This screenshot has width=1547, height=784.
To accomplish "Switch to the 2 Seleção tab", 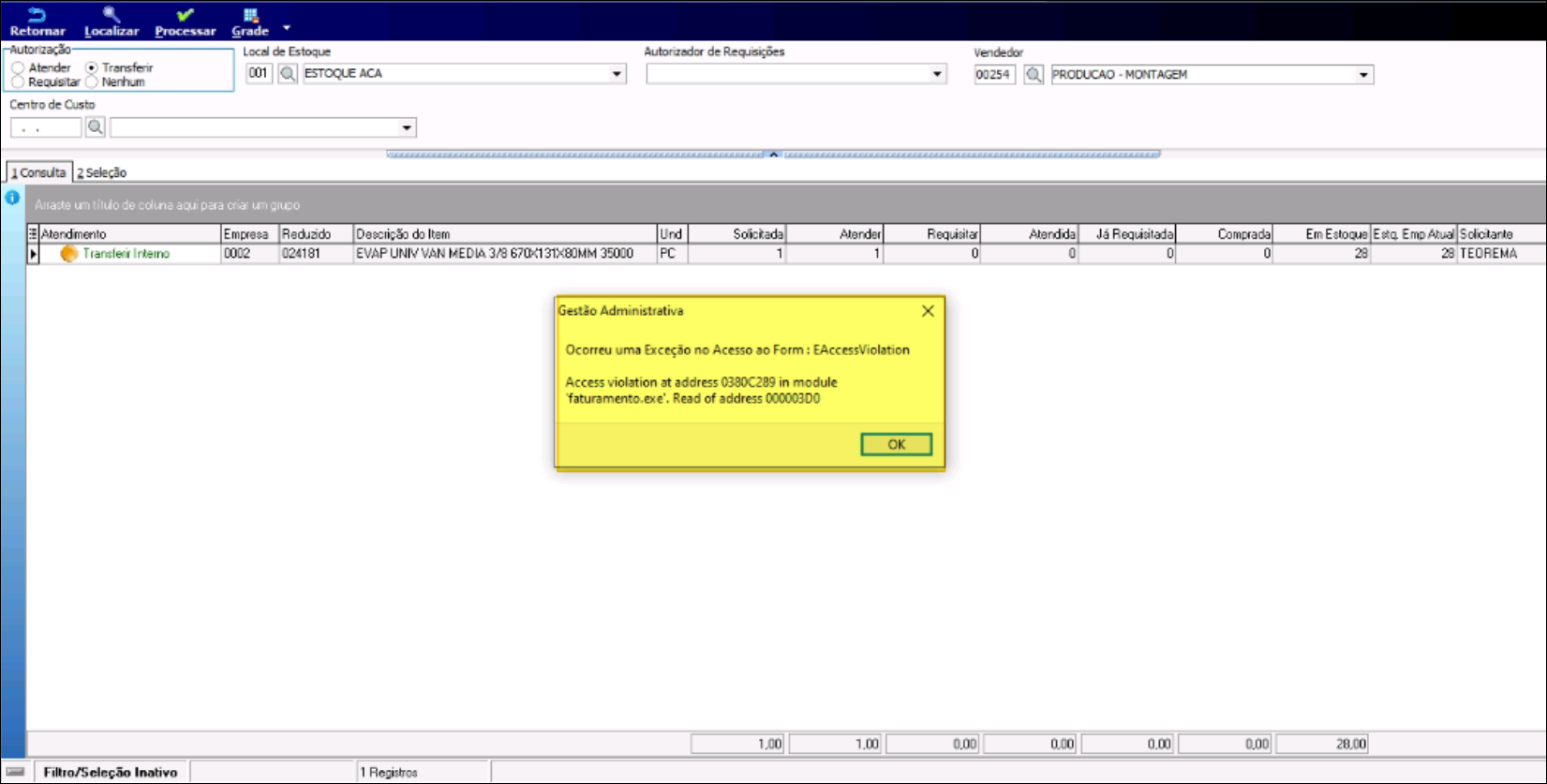I will [102, 172].
